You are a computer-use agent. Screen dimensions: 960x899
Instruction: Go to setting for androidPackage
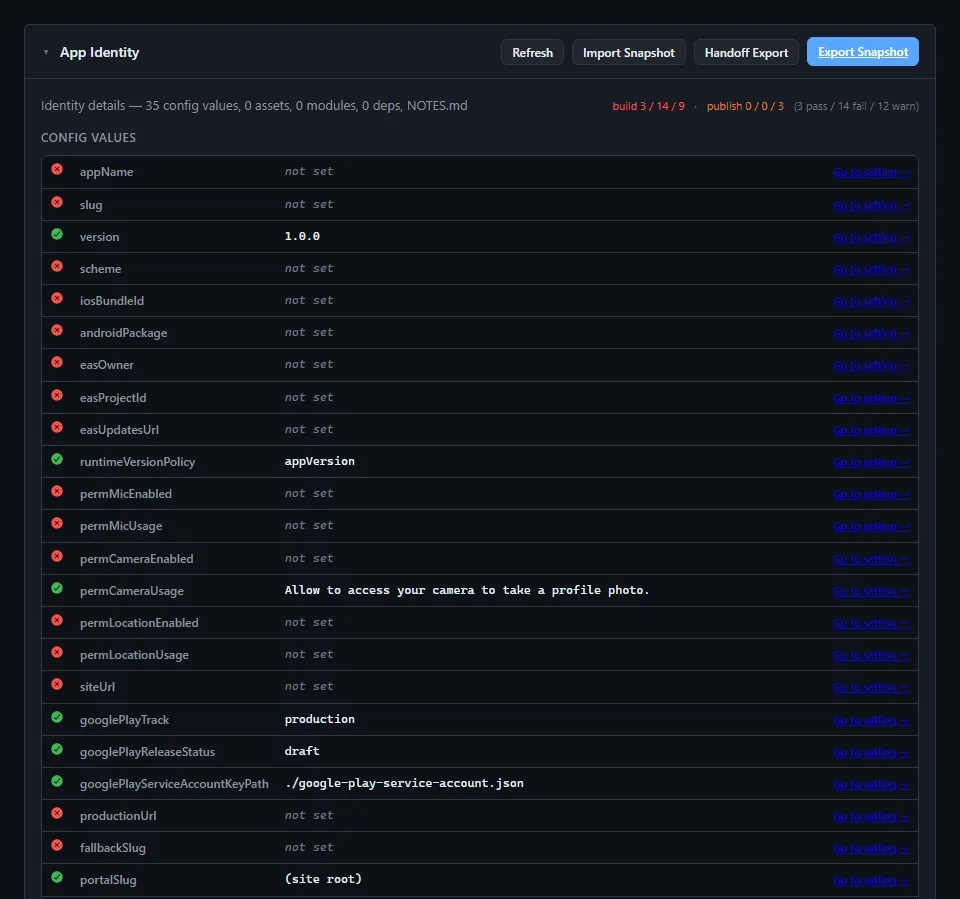click(871, 333)
